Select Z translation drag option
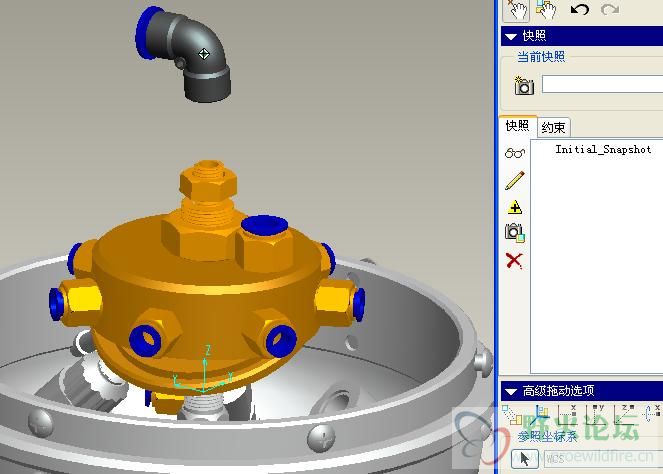663x474 pixels. [624, 415]
